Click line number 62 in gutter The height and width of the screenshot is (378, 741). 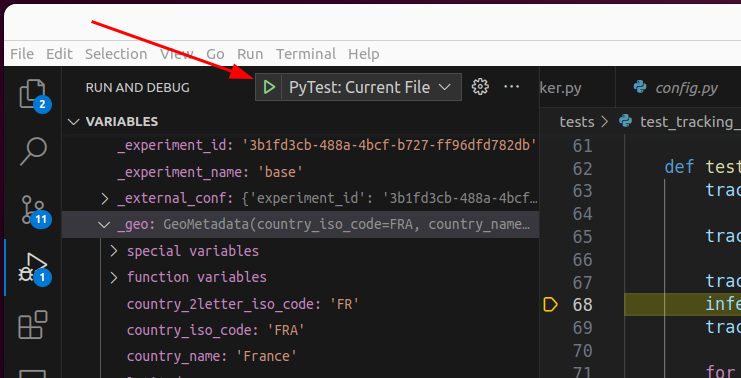click(x=582, y=168)
